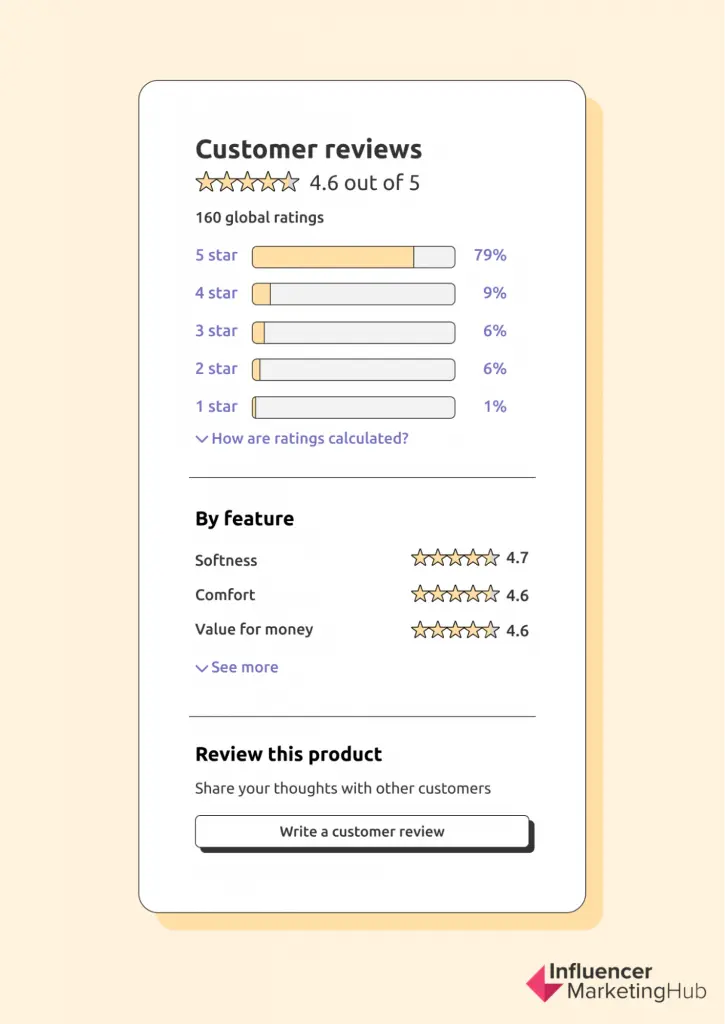Open the 3 star reviews link
Viewport: 725px width, 1024px height.
(x=216, y=331)
